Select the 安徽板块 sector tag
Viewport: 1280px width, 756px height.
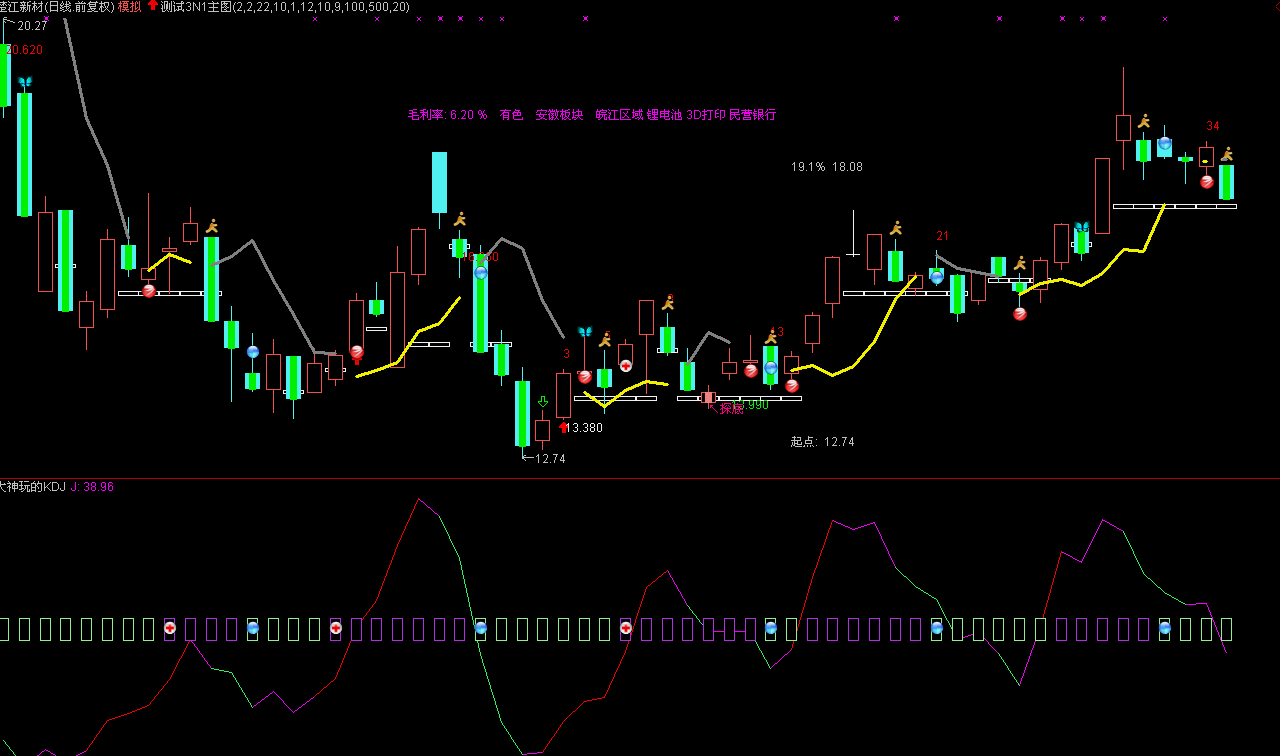pos(559,115)
